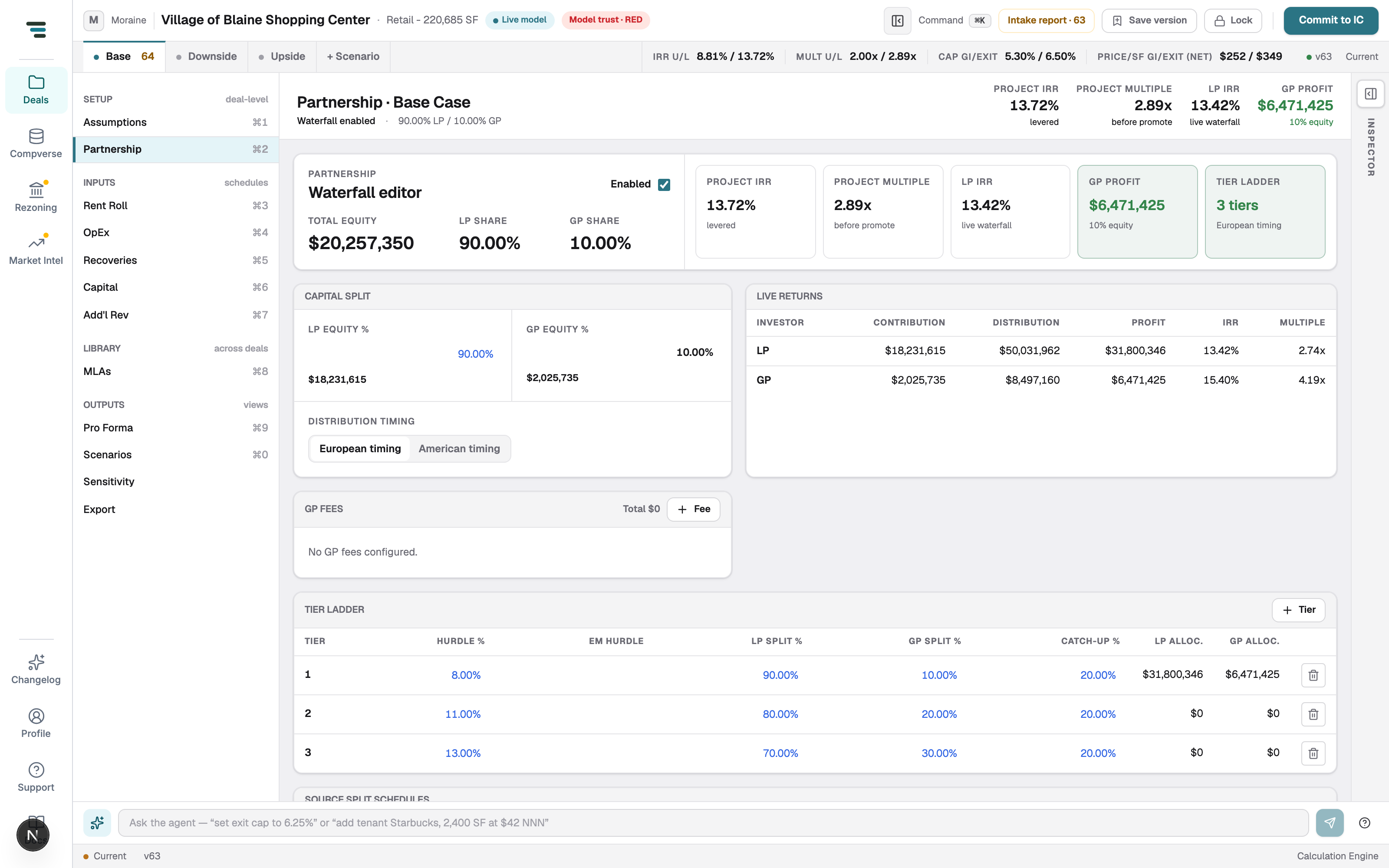Click Calculation Engine in status bar
The width and height of the screenshot is (1389, 868).
1337,856
